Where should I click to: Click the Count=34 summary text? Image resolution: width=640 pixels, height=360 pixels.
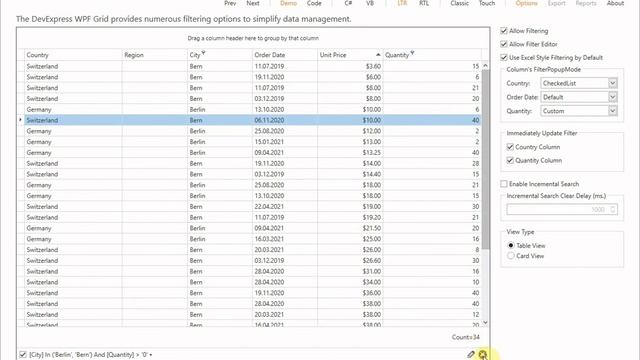pos(465,337)
